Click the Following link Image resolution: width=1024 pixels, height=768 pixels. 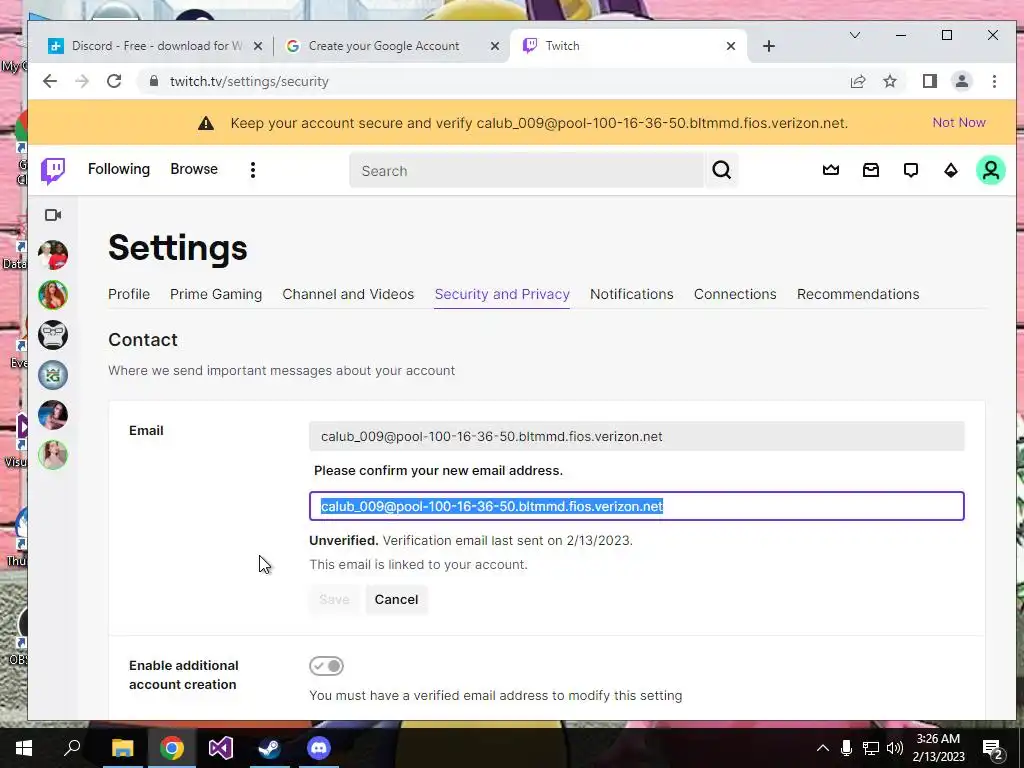[x=119, y=169]
